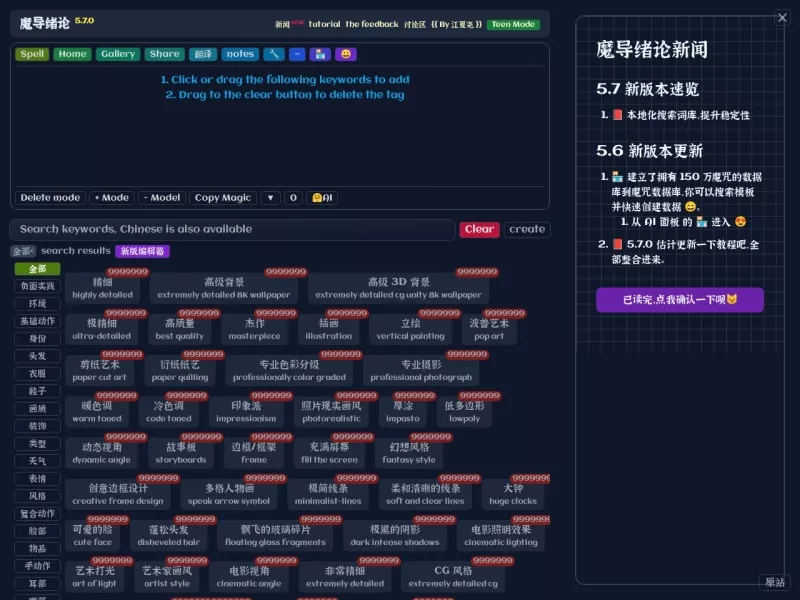Viewport: 800px width, 600px height.
Task: Open the Gallery tab
Action: 118,54
